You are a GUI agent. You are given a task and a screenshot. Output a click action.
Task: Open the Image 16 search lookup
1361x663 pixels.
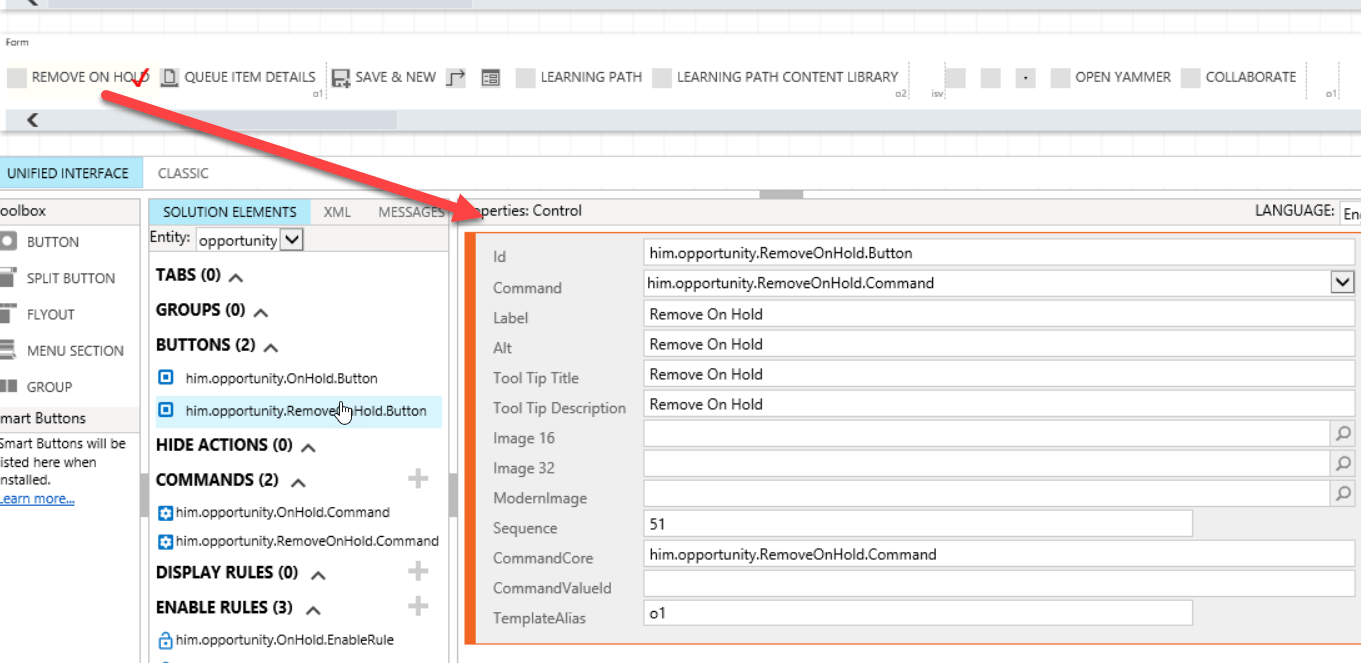1344,433
